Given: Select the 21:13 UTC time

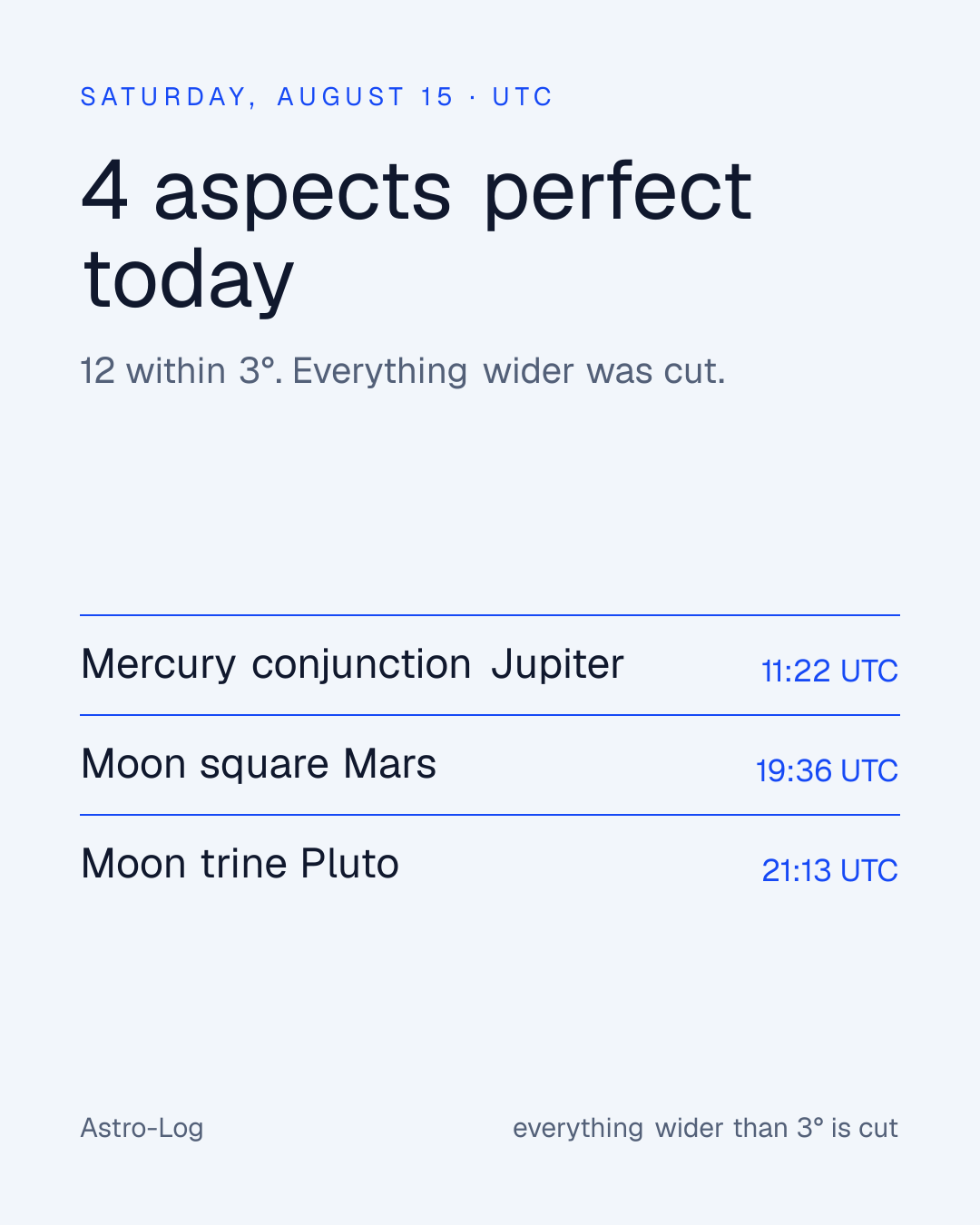Looking at the screenshot, I should (829, 870).
